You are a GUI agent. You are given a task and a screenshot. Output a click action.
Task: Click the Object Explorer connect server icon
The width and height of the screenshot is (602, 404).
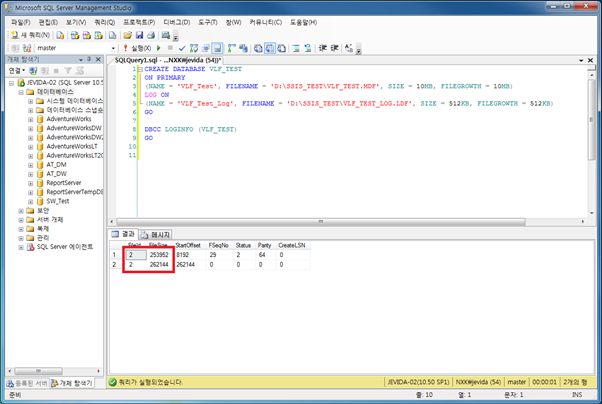[x=33, y=71]
